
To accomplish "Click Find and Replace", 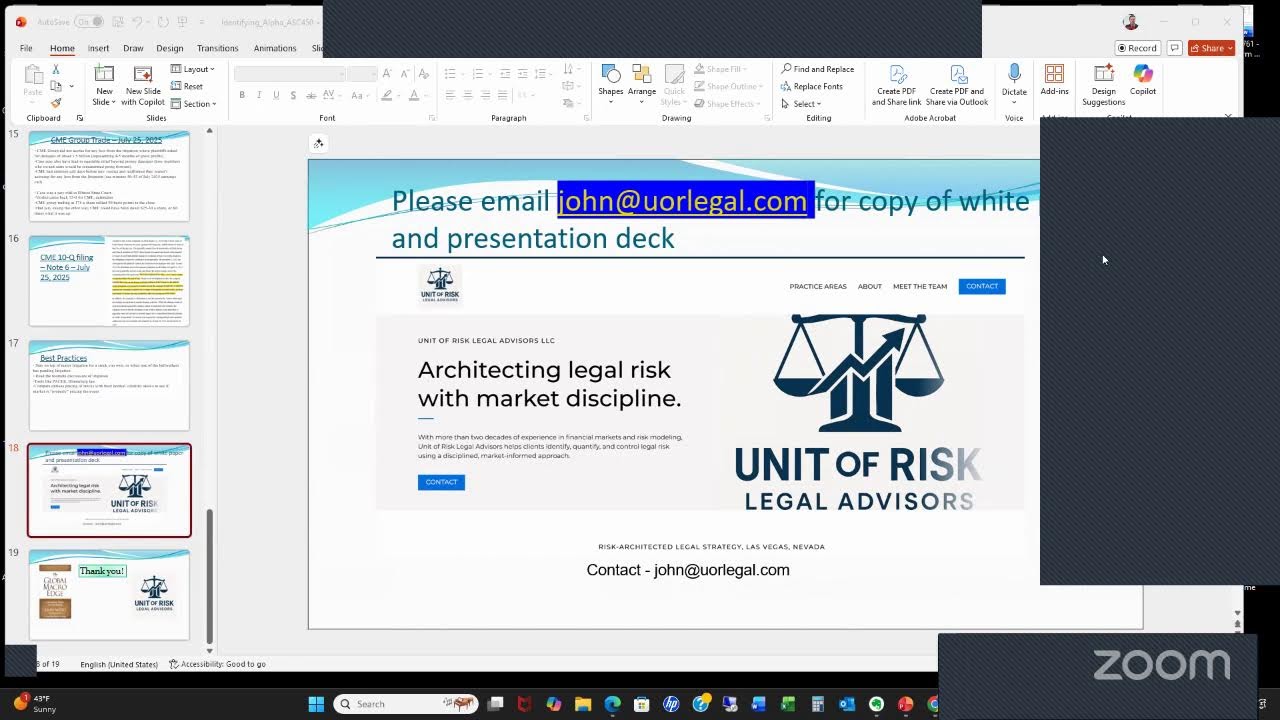I will (x=817, y=69).
